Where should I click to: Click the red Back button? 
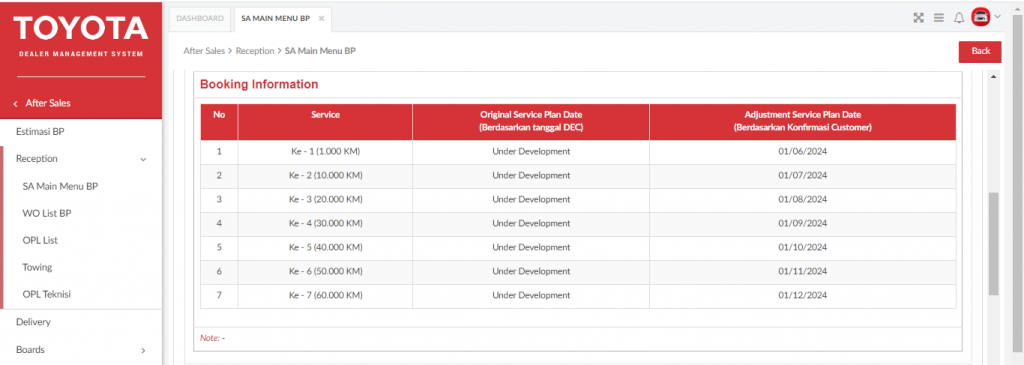click(x=980, y=52)
